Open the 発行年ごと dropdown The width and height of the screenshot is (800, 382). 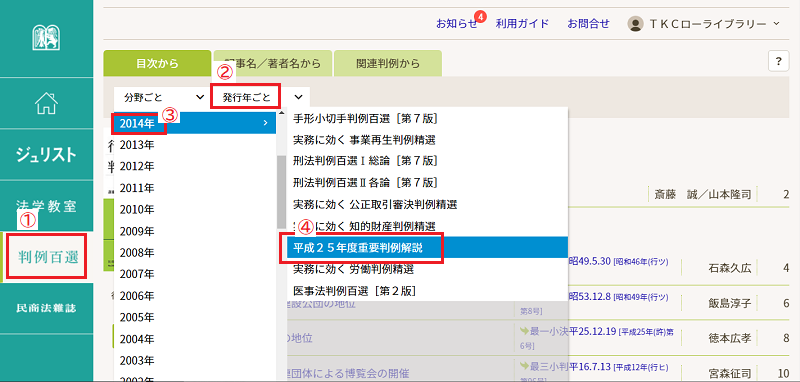(x=261, y=97)
